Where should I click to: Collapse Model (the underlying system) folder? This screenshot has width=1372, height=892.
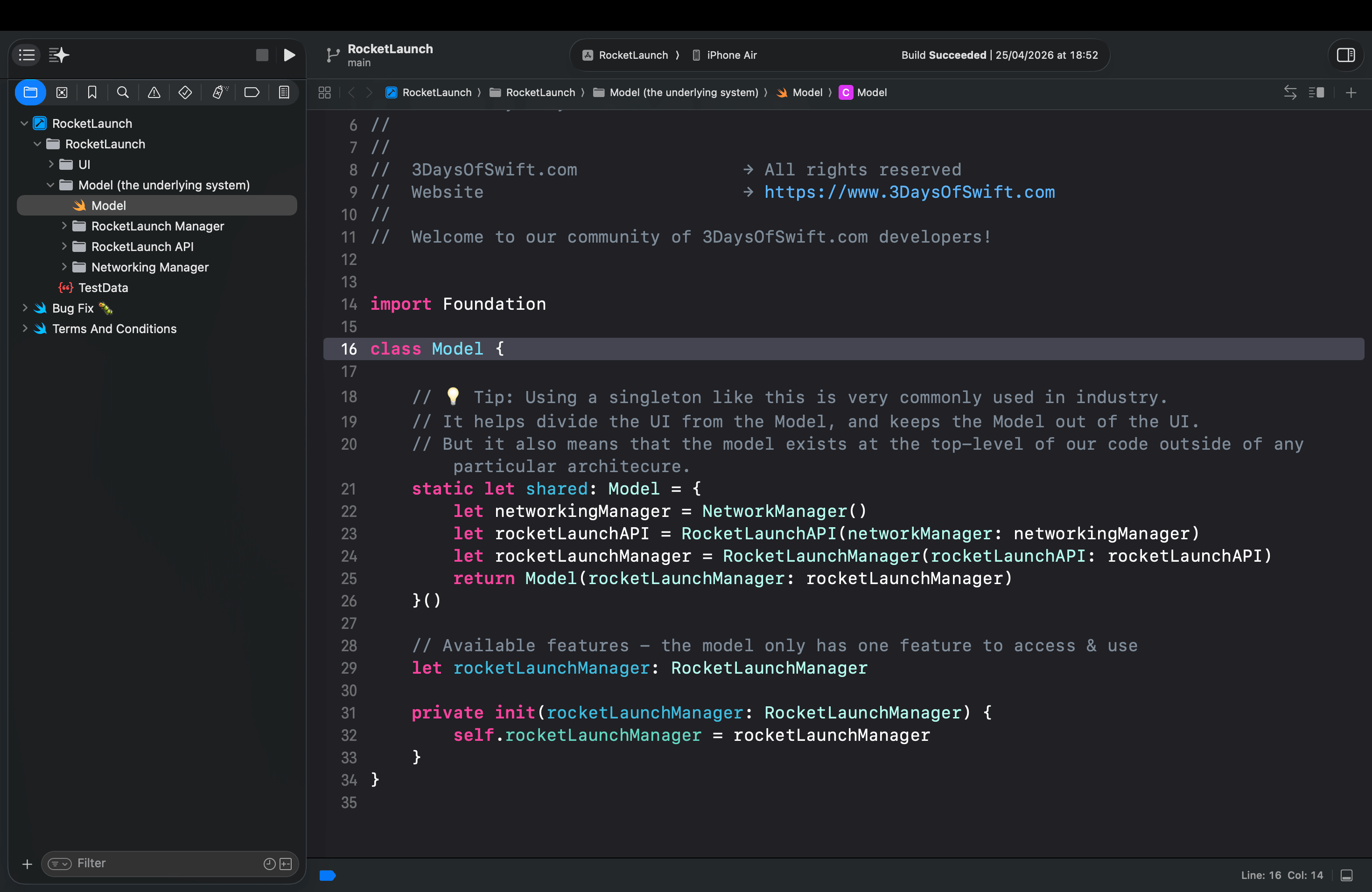(51, 185)
